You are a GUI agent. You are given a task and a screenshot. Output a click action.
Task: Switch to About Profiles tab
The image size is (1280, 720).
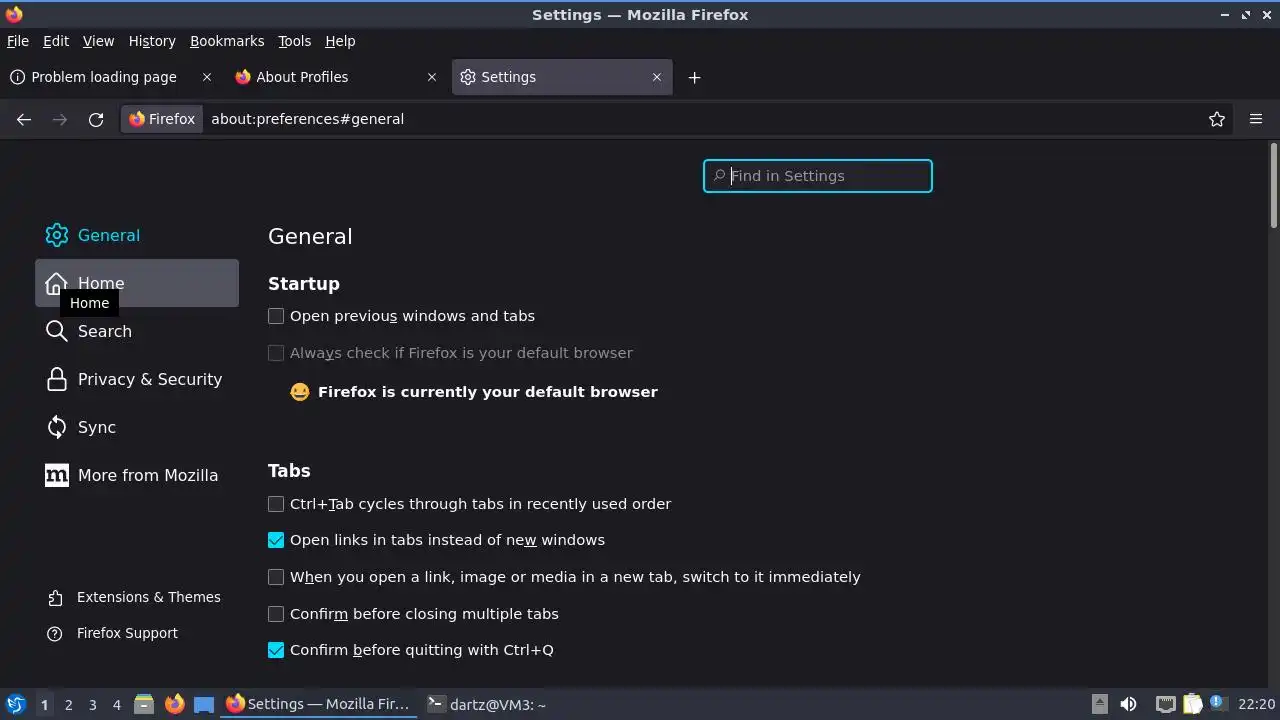coord(336,77)
